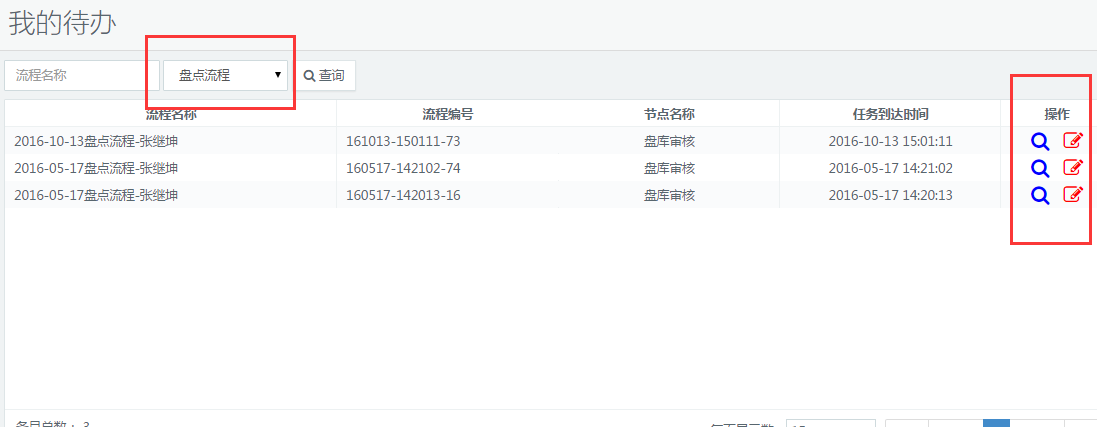Click the arrival time 2016-05-17 14:21:02
Viewport: 1097px width, 427px height.
(890, 168)
